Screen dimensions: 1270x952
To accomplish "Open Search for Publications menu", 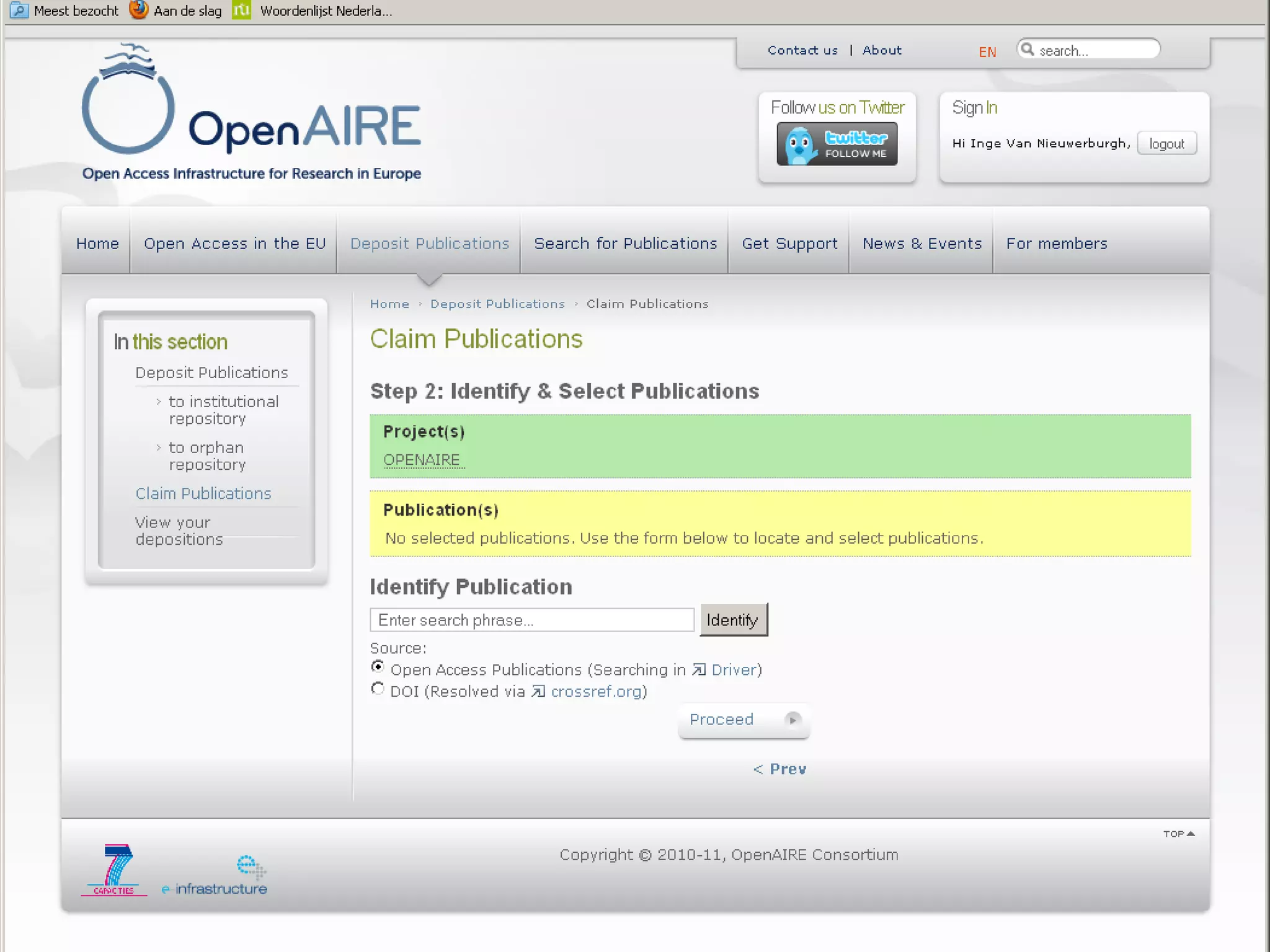I will [625, 244].
